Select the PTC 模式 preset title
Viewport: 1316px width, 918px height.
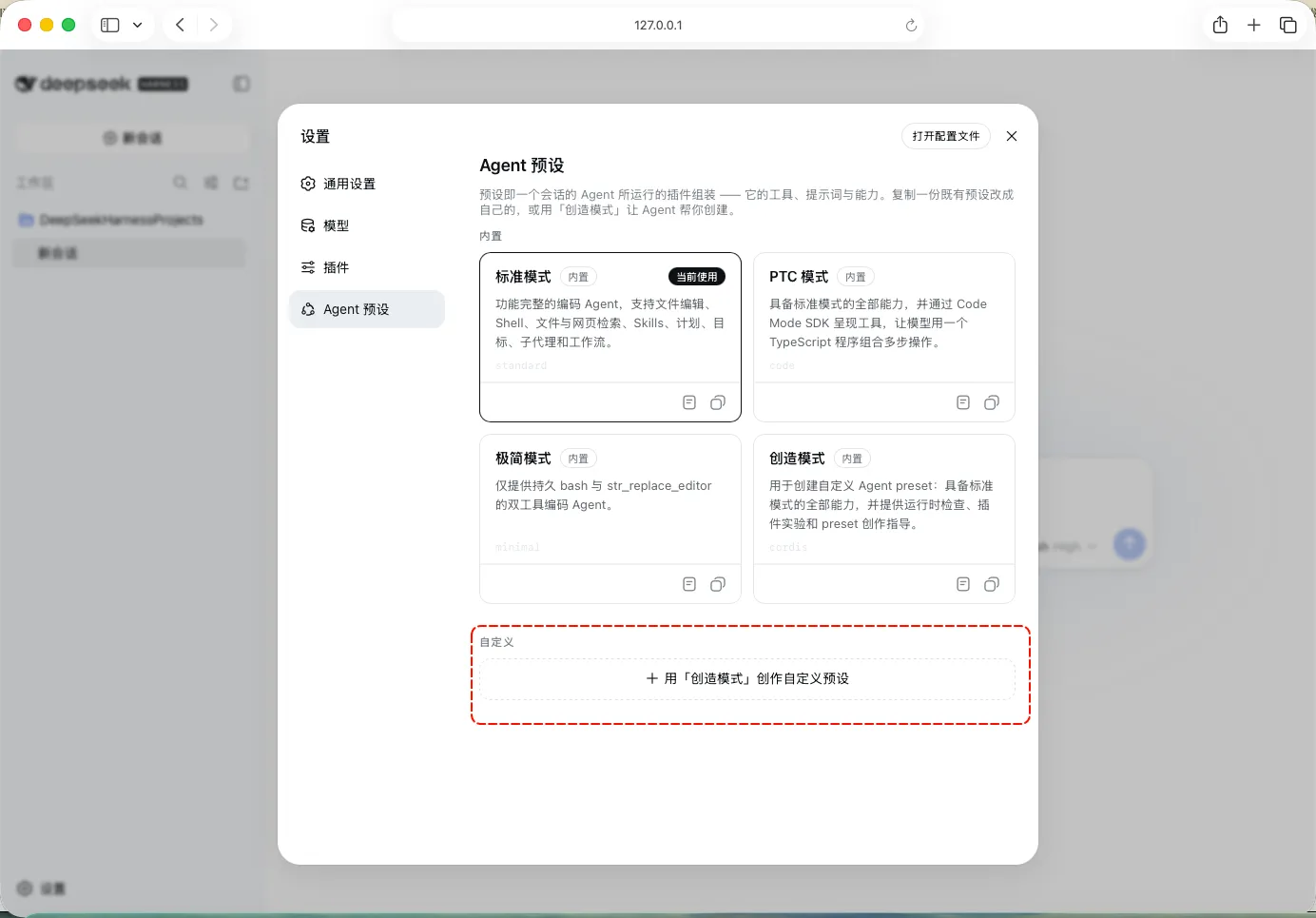pyautogui.click(x=799, y=277)
